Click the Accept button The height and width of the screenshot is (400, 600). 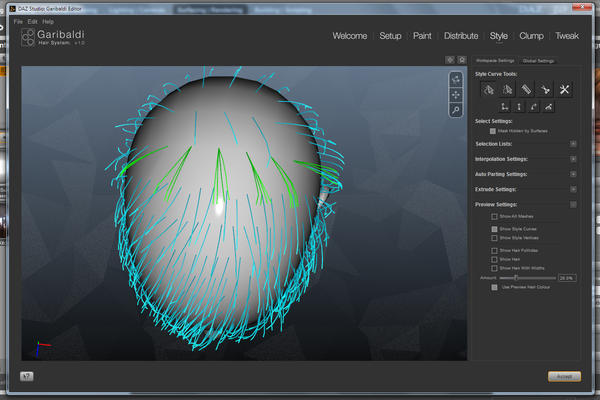tap(564, 377)
